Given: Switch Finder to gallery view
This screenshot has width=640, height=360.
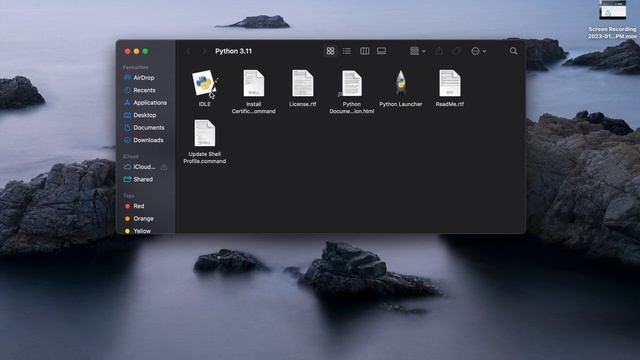Looking at the screenshot, I should pyautogui.click(x=381, y=51).
